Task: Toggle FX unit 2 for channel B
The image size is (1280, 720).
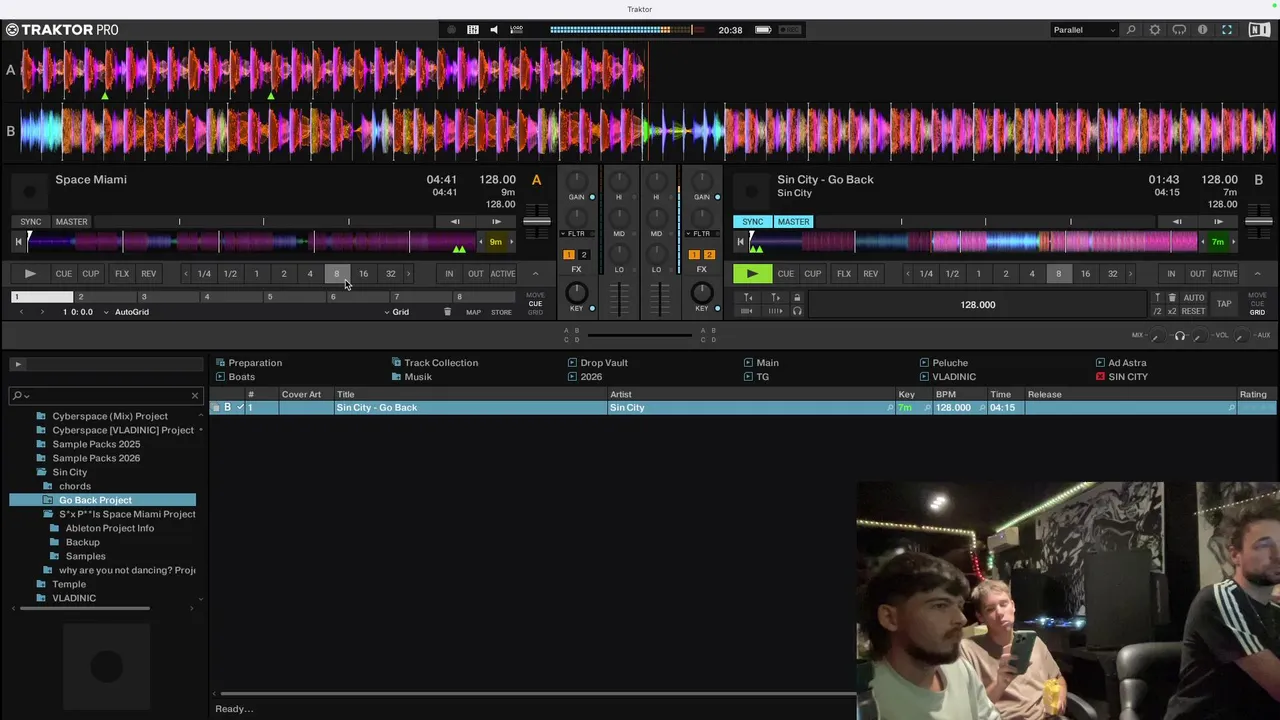Action: click(709, 255)
